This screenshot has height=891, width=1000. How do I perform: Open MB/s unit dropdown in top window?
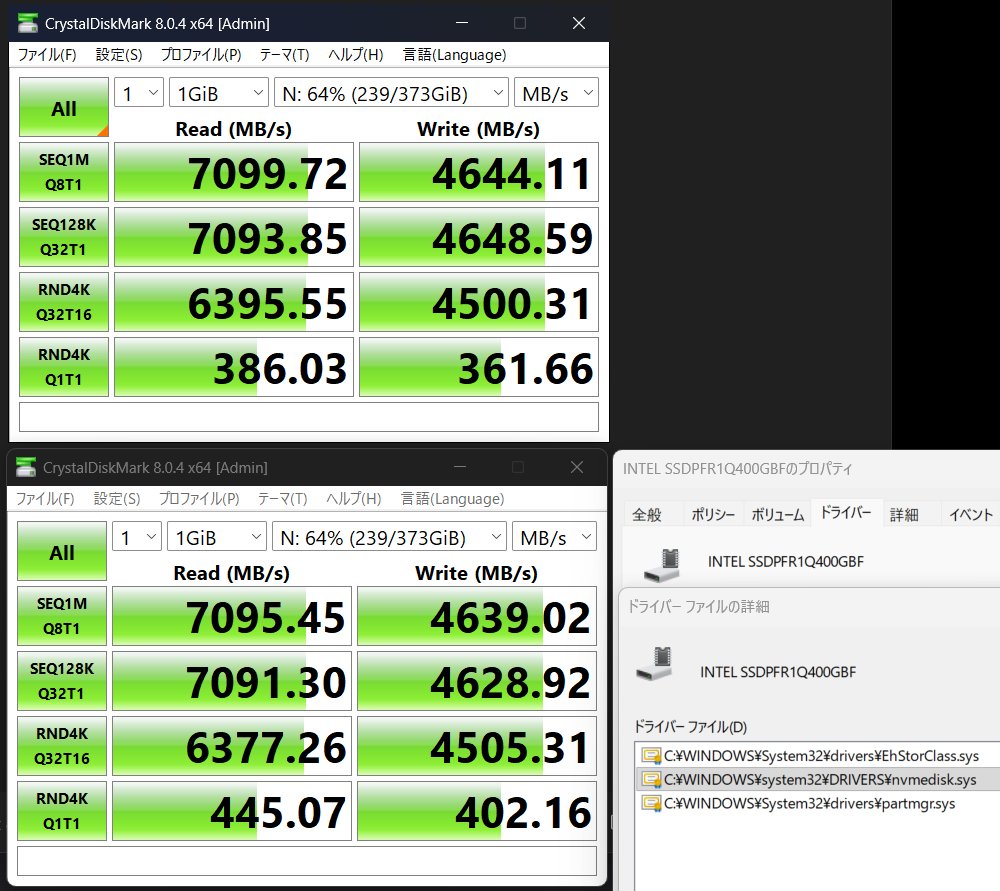pos(556,93)
